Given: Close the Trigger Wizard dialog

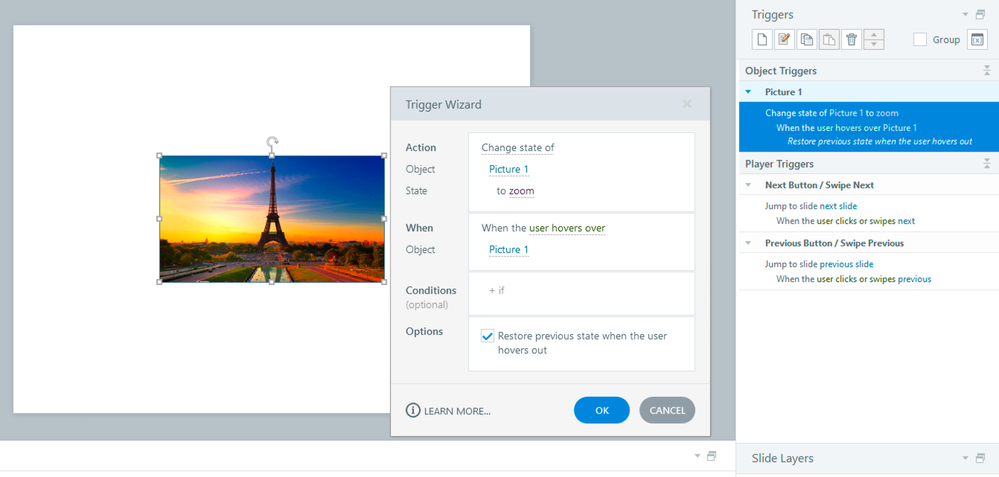Looking at the screenshot, I should pyautogui.click(x=687, y=104).
